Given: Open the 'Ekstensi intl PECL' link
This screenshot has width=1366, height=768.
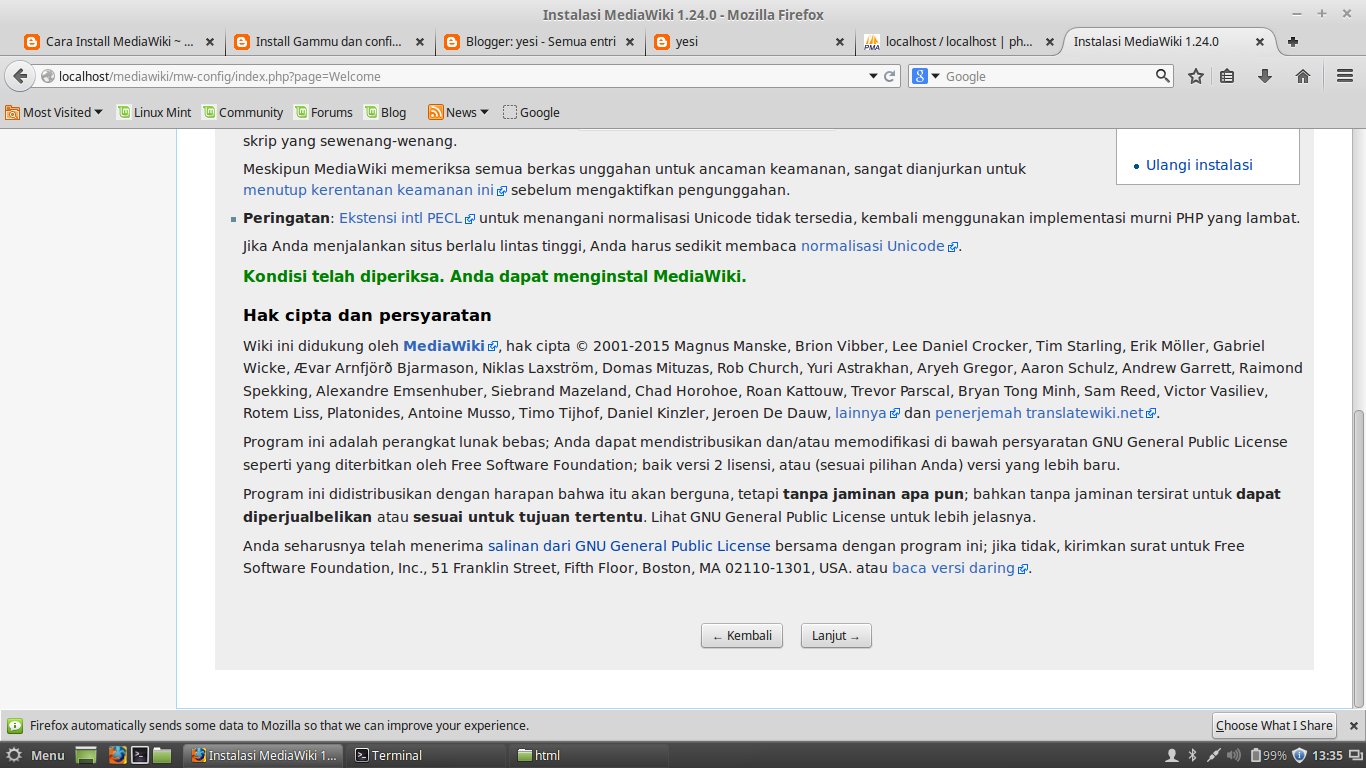Looking at the screenshot, I should (x=407, y=218).
